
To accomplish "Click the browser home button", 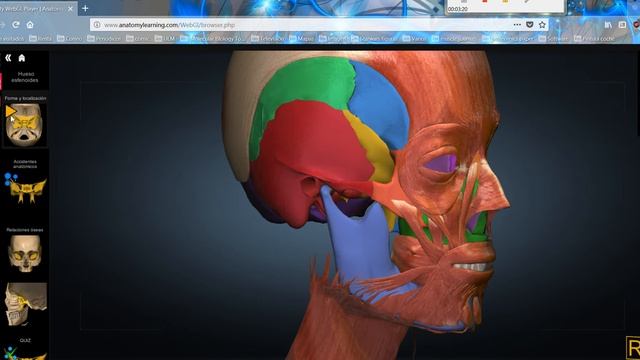I will point(30,25).
